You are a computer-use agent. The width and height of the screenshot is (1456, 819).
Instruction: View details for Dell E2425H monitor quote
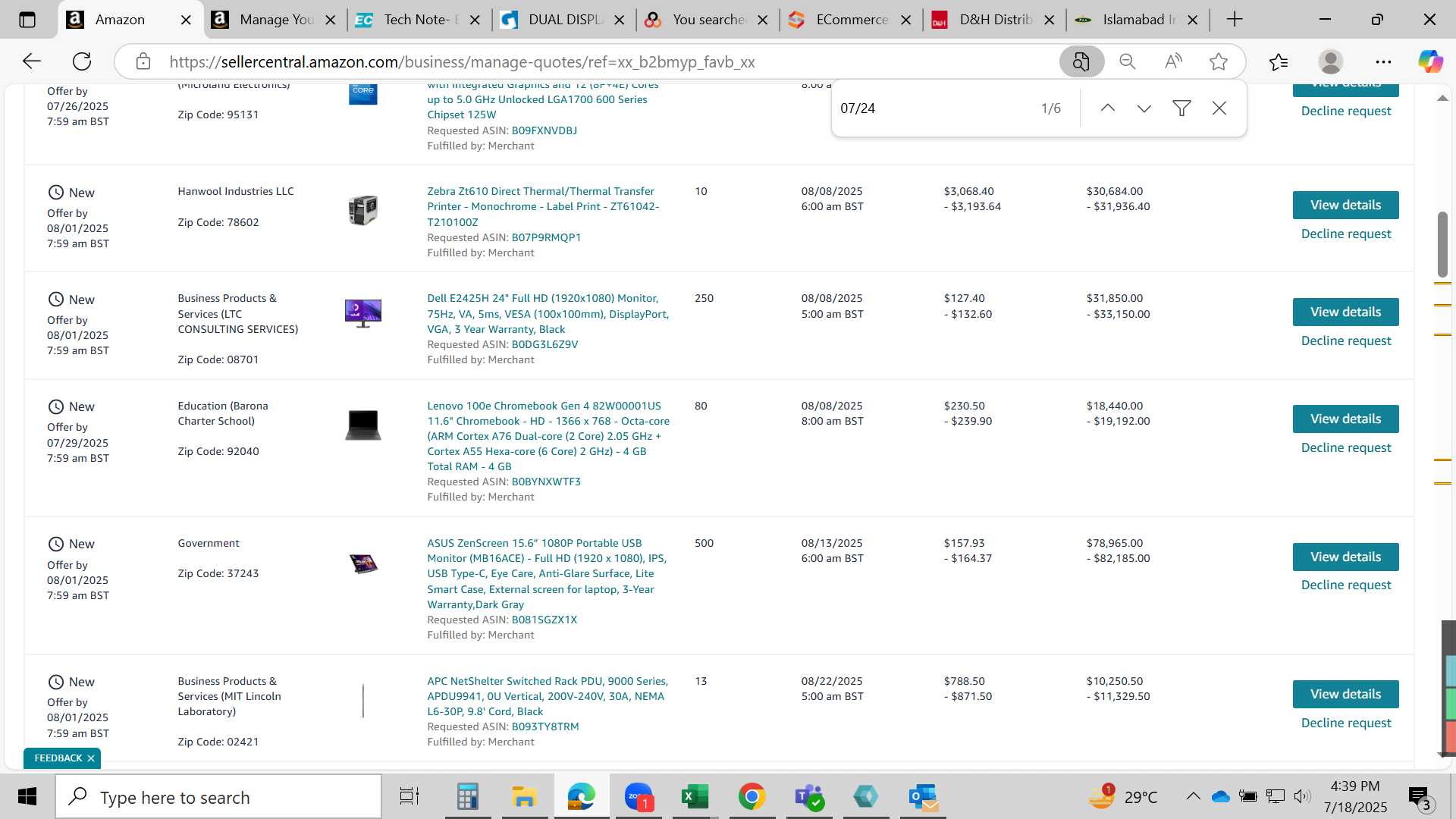(x=1345, y=312)
